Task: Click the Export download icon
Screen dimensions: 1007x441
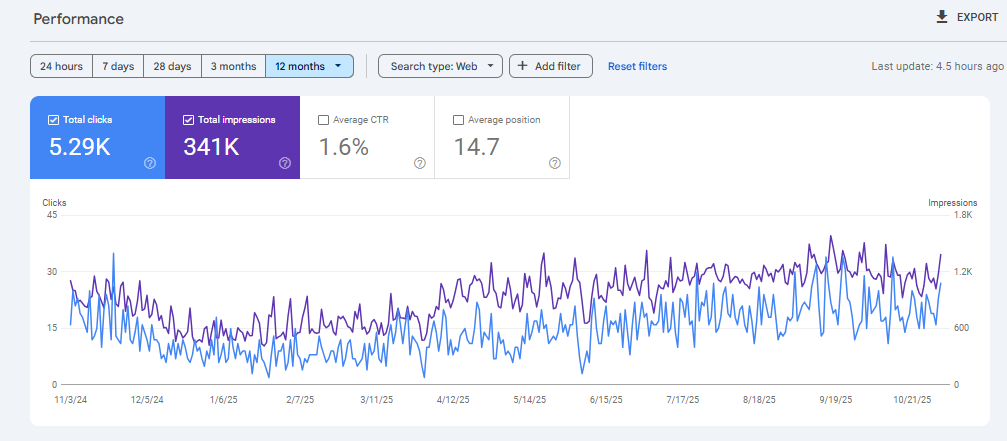Action: pos(941,18)
